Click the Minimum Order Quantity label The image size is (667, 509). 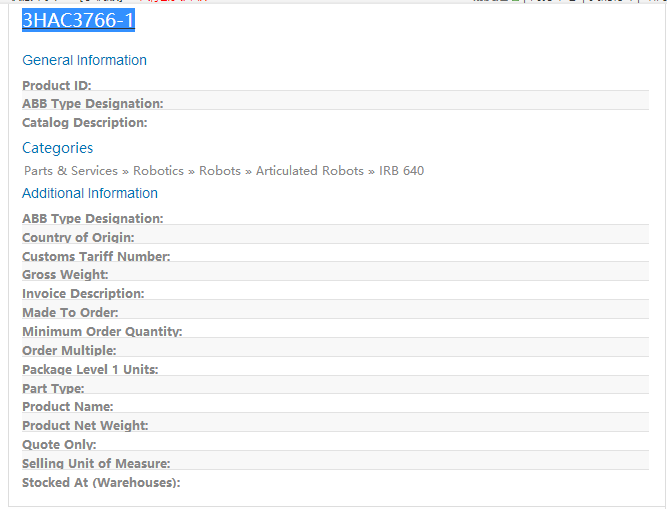point(102,331)
